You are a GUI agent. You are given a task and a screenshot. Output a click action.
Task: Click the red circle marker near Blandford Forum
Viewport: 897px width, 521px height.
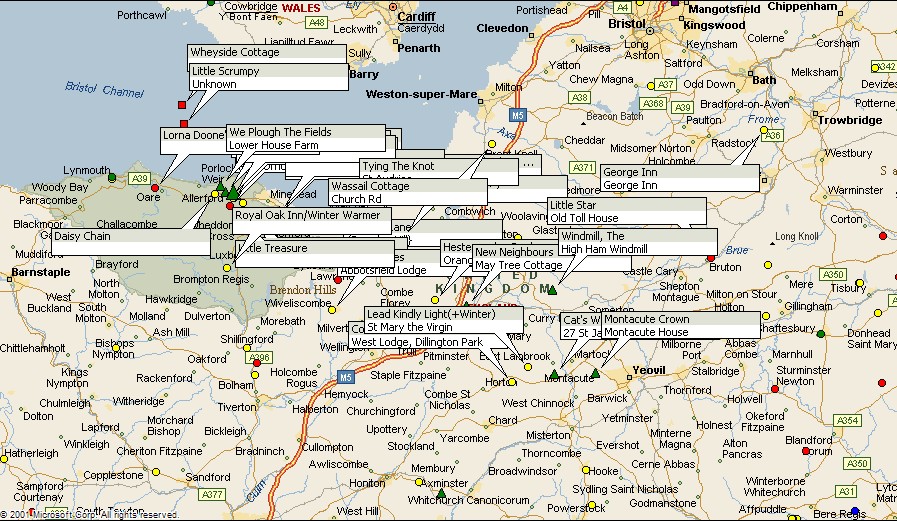806,451
